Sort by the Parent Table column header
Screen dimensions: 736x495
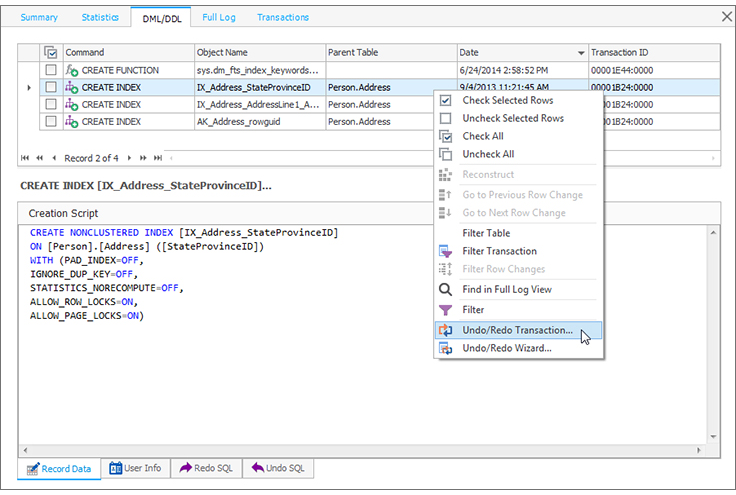(x=391, y=53)
